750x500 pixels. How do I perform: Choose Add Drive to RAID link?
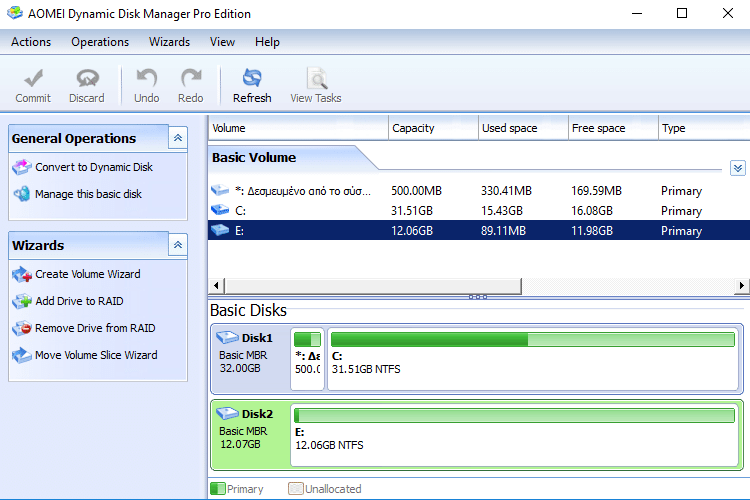(79, 301)
